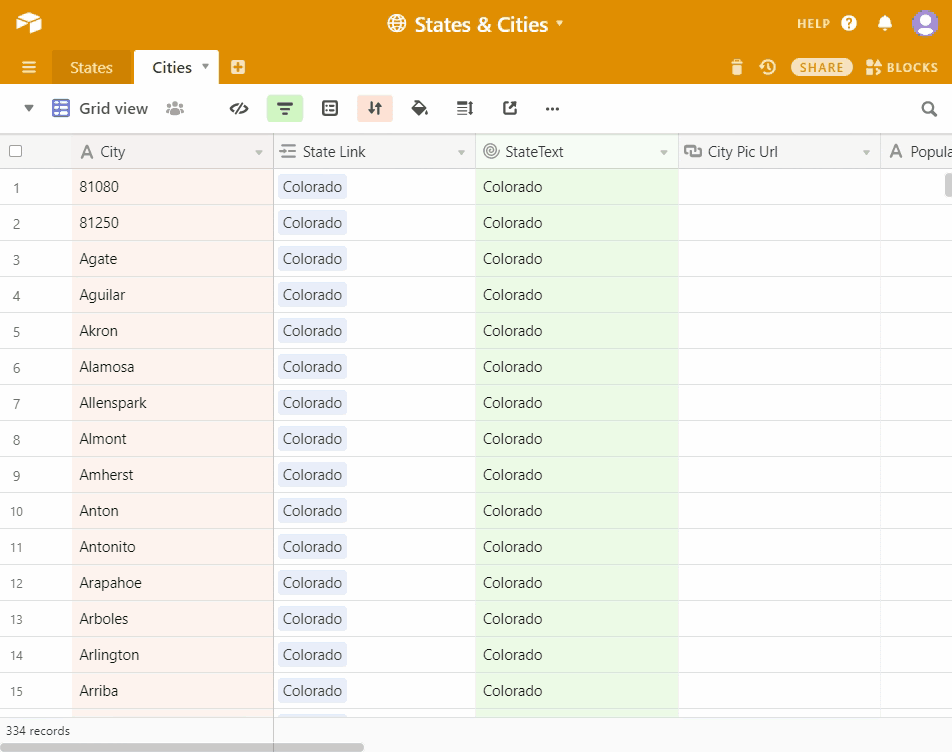952x752 pixels.
Task: Expand the StateText column dropdown arrow
Action: pyautogui.click(x=664, y=153)
